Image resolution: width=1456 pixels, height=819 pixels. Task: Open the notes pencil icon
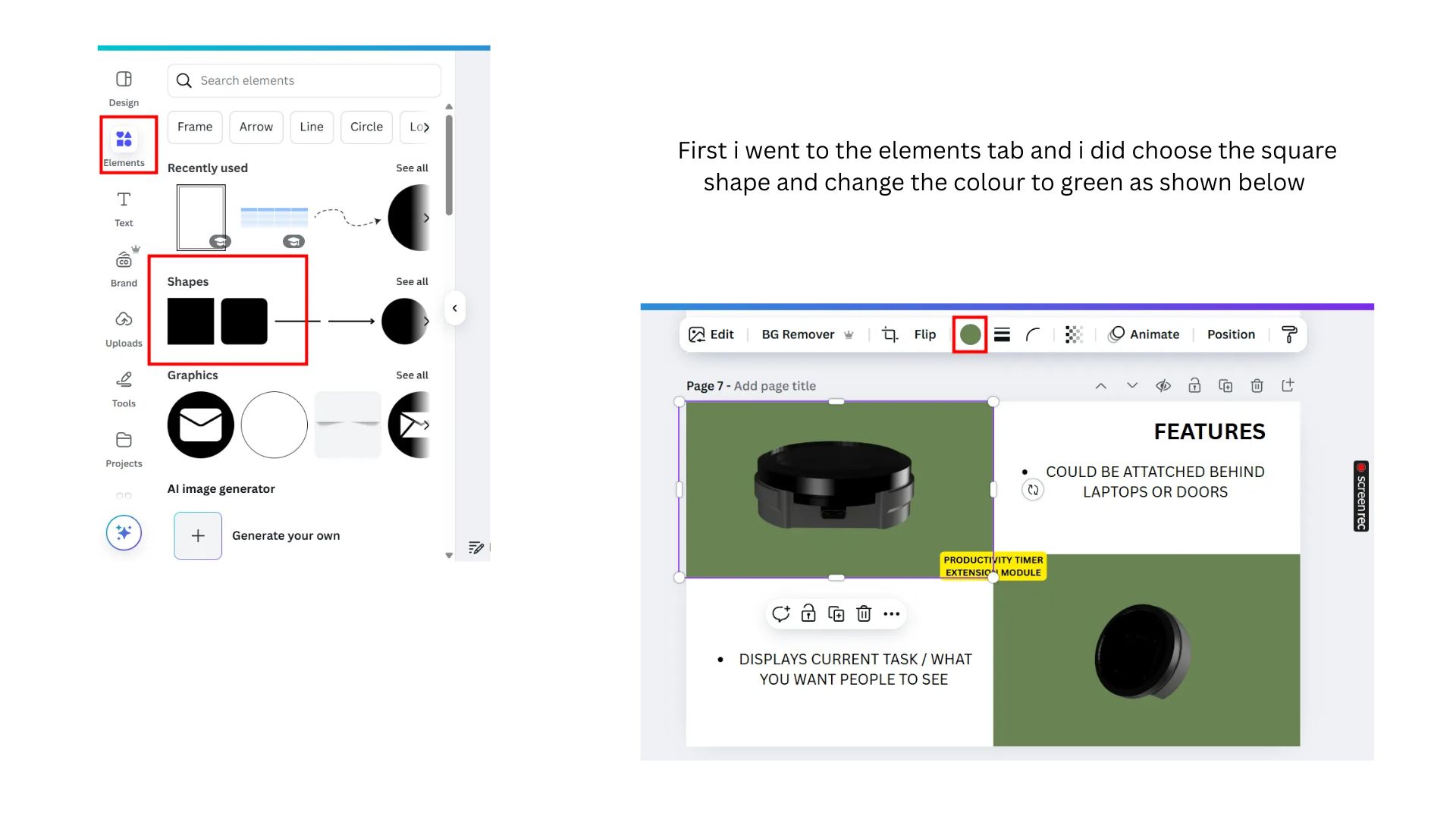(x=476, y=548)
